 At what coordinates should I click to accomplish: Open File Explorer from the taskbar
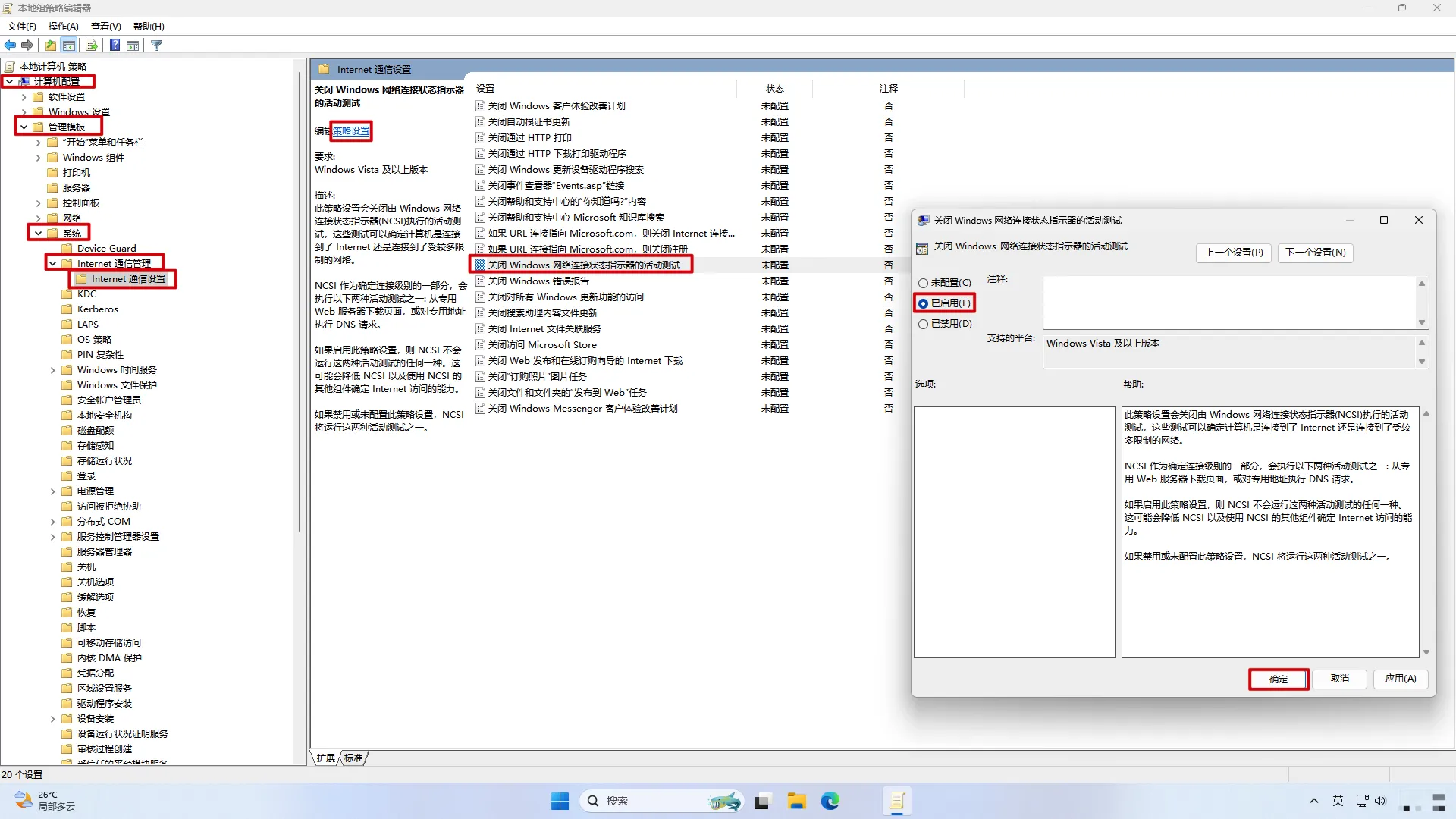point(796,801)
